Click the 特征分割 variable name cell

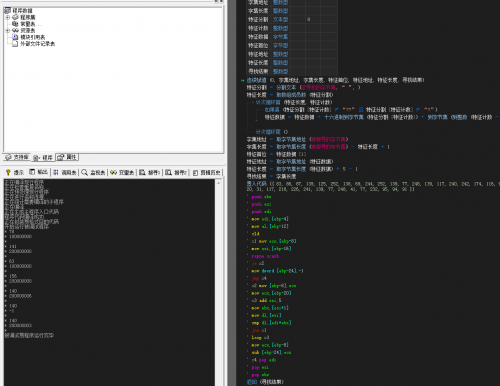(258, 20)
